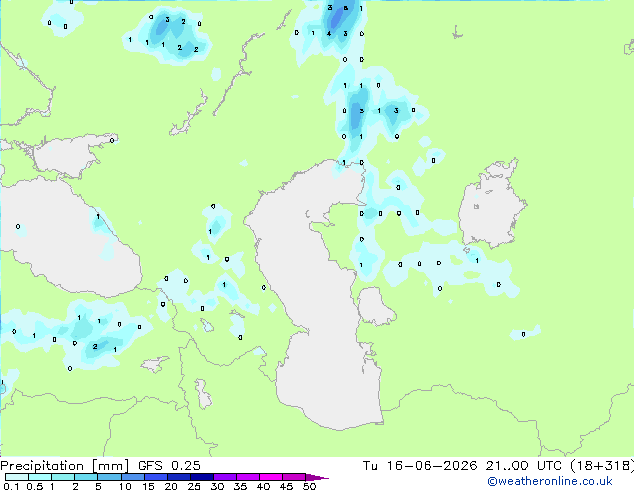Select the 2–5 mm legend color swatch
Image resolution: width=634 pixels, height=490 pixels.
click(86, 477)
